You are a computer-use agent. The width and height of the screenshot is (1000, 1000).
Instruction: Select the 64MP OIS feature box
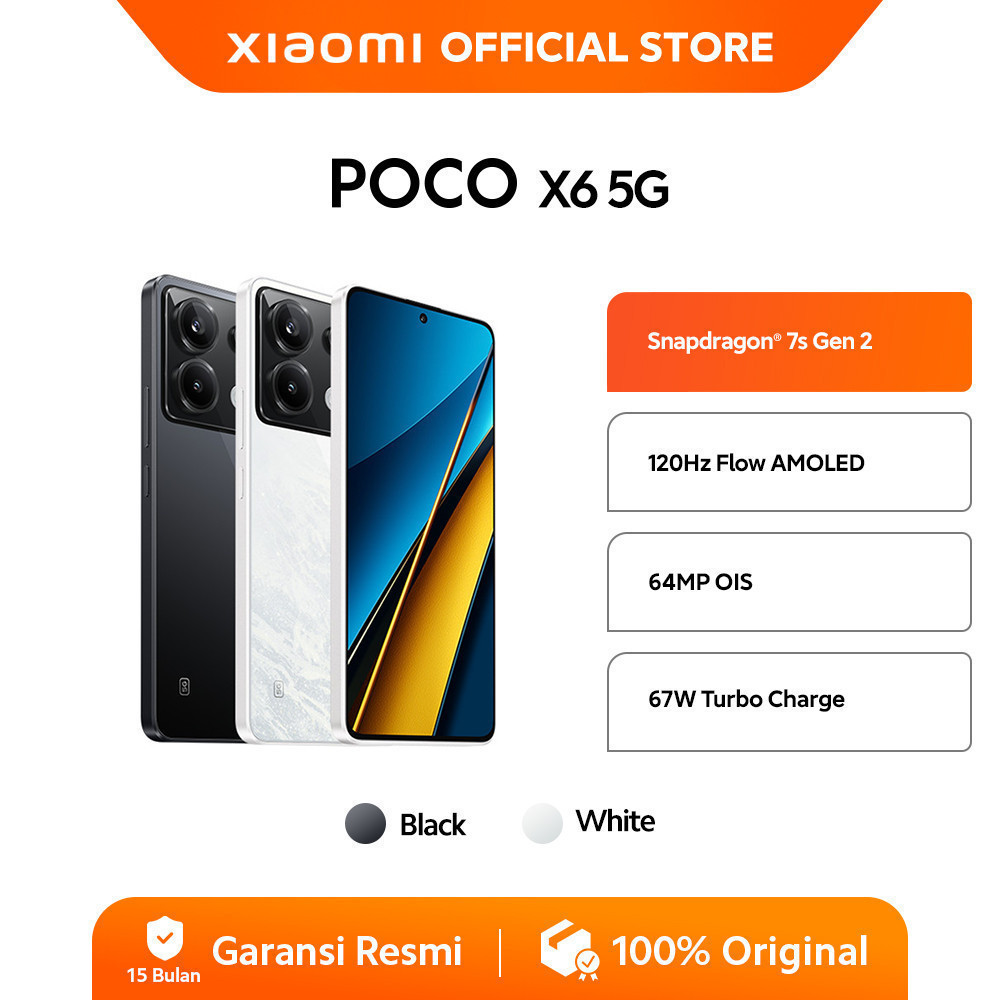click(x=789, y=582)
